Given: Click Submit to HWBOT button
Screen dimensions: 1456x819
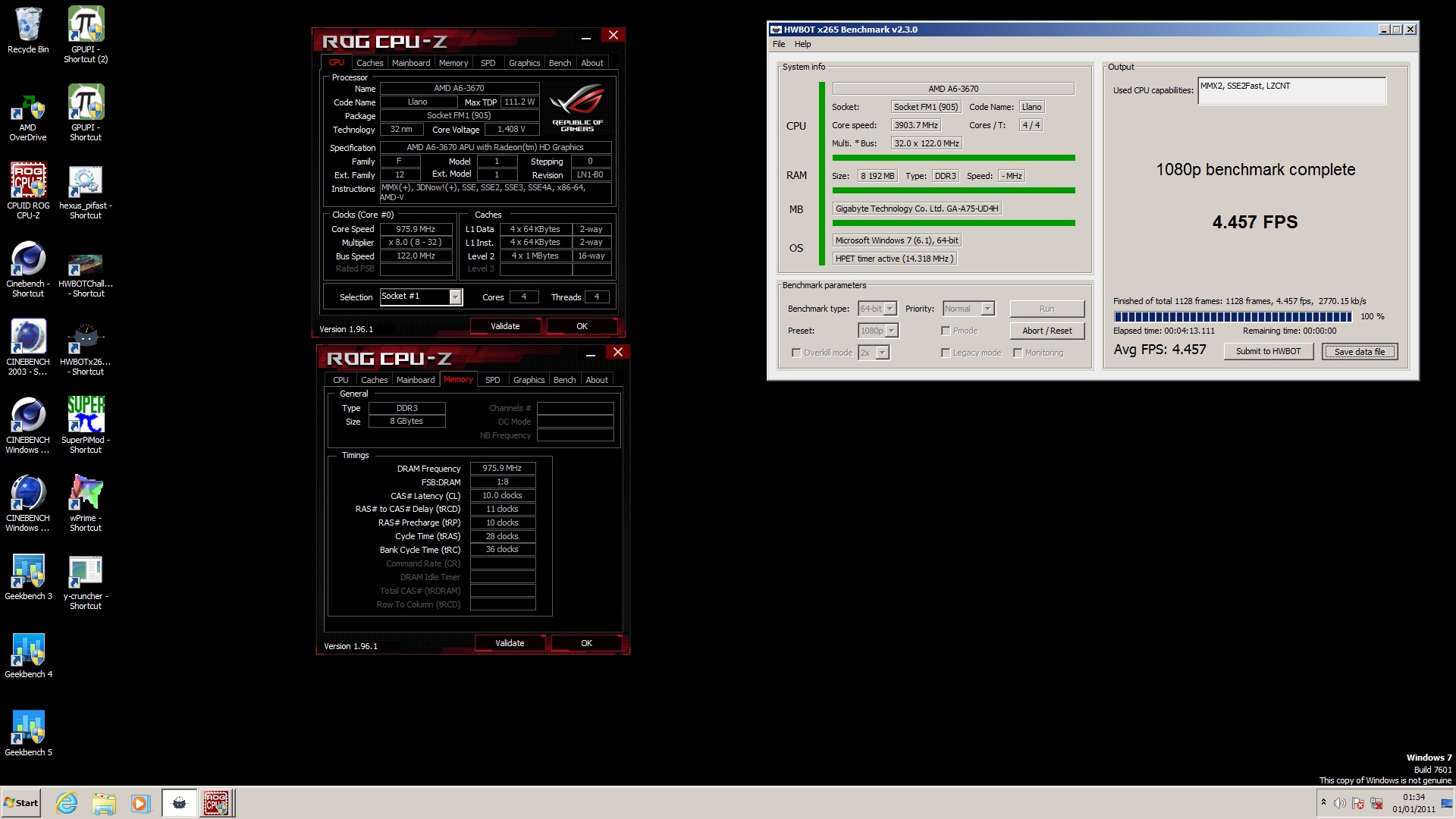Looking at the screenshot, I should click(1268, 351).
